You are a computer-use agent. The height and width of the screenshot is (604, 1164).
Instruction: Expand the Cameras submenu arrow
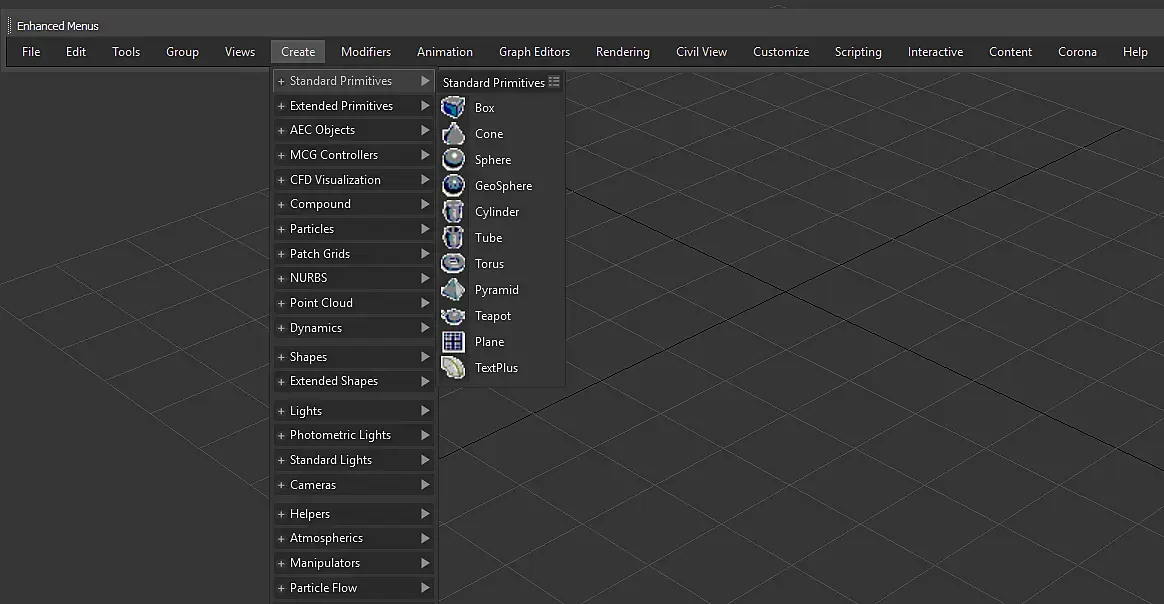click(425, 485)
